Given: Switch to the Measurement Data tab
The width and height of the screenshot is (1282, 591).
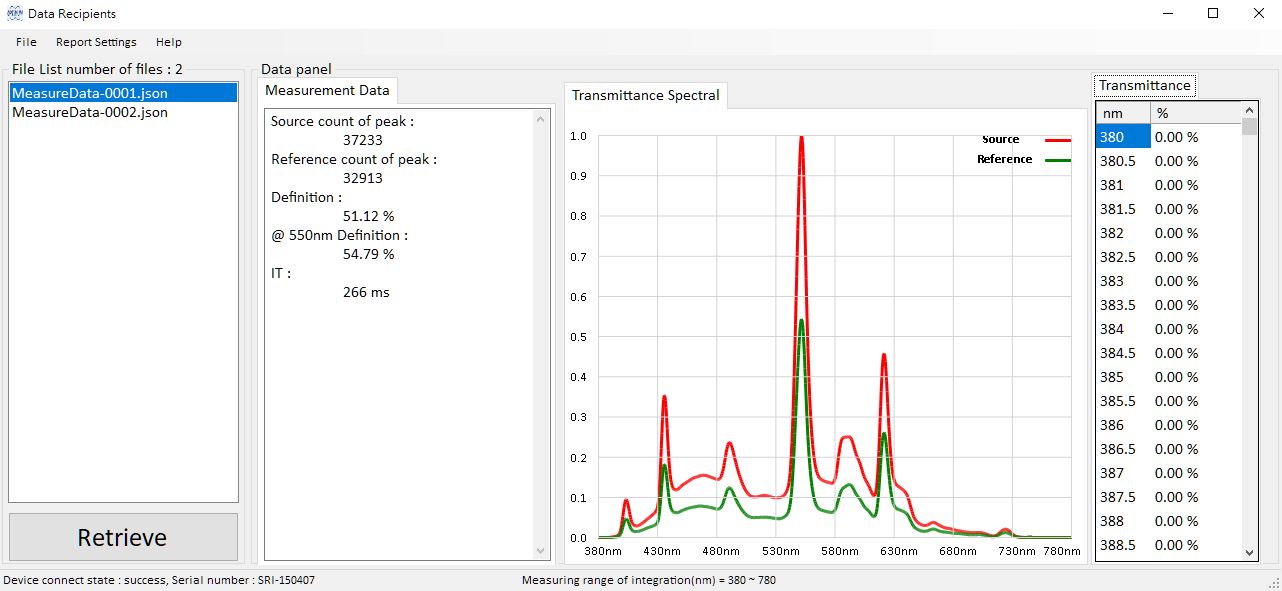Looking at the screenshot, I should (x=327, y=91).
